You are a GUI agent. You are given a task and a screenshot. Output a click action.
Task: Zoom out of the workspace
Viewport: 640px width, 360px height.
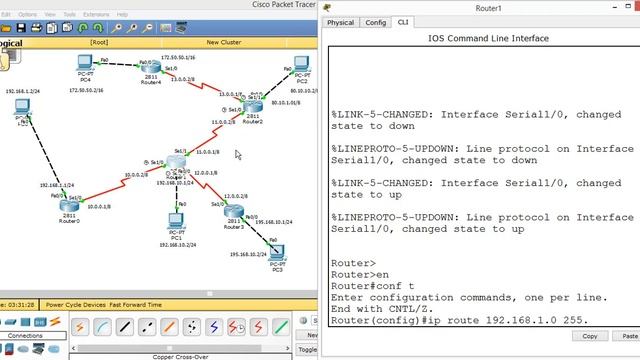tap(147, 28)
